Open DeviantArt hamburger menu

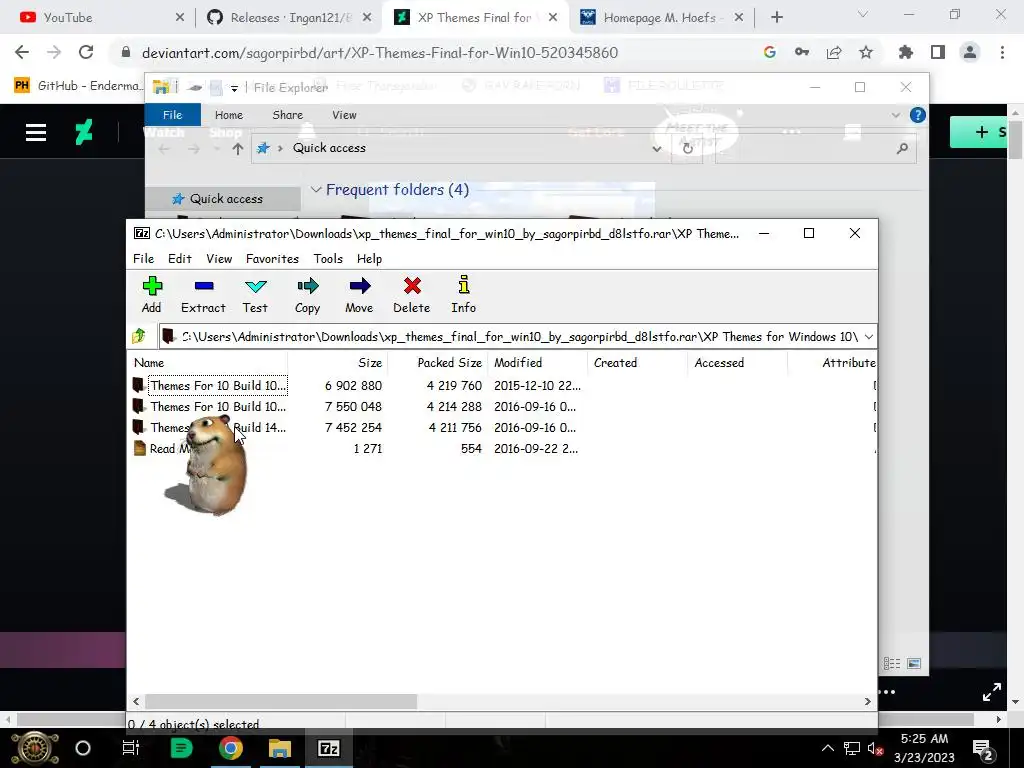(x=36, y=133)
